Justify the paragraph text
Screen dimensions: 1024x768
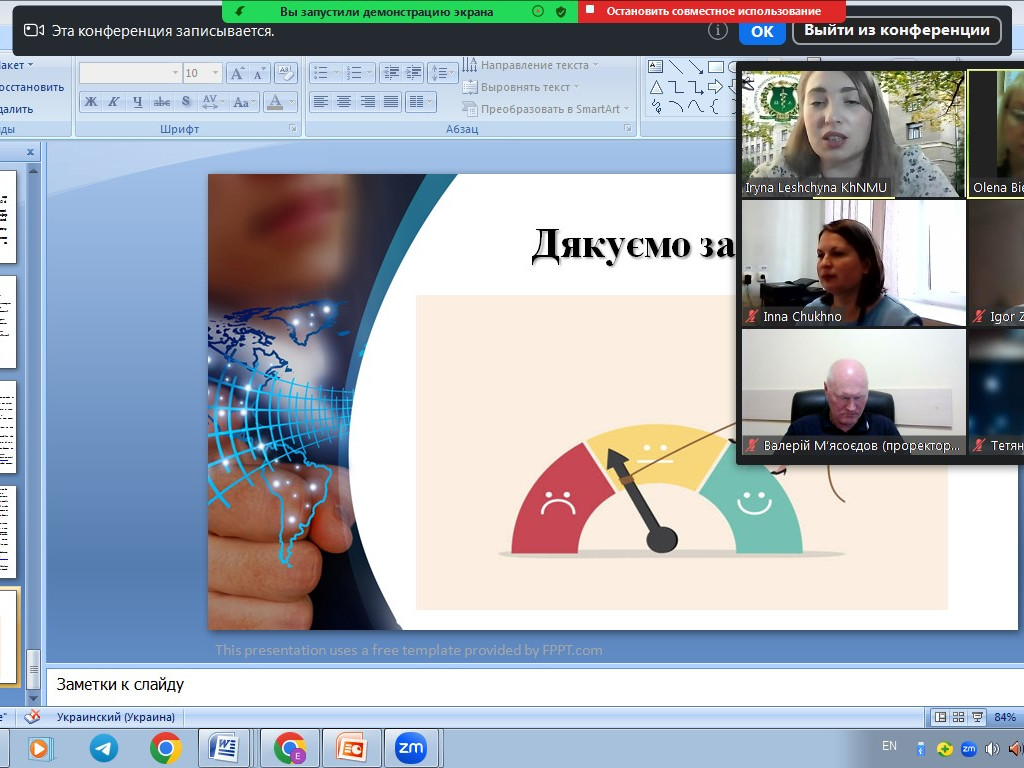(391, 102)
